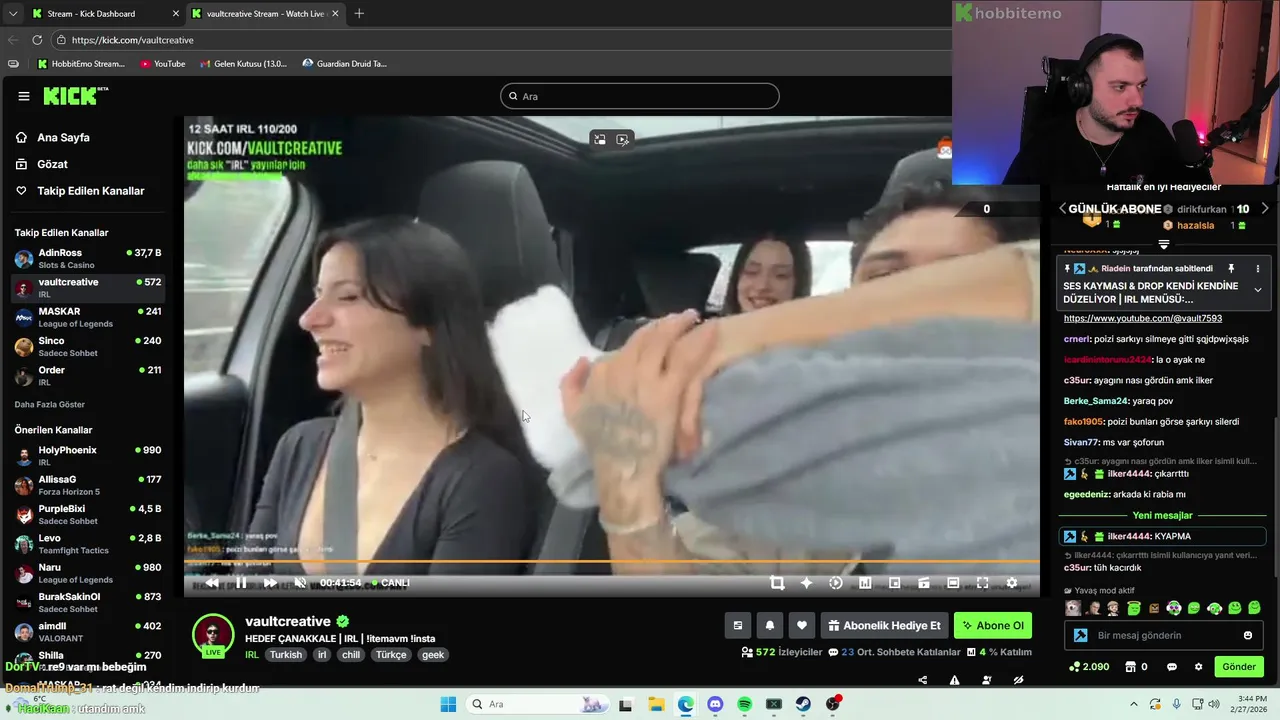Click the browser address bar URL
1280x720 pixels.
point(133,40)
